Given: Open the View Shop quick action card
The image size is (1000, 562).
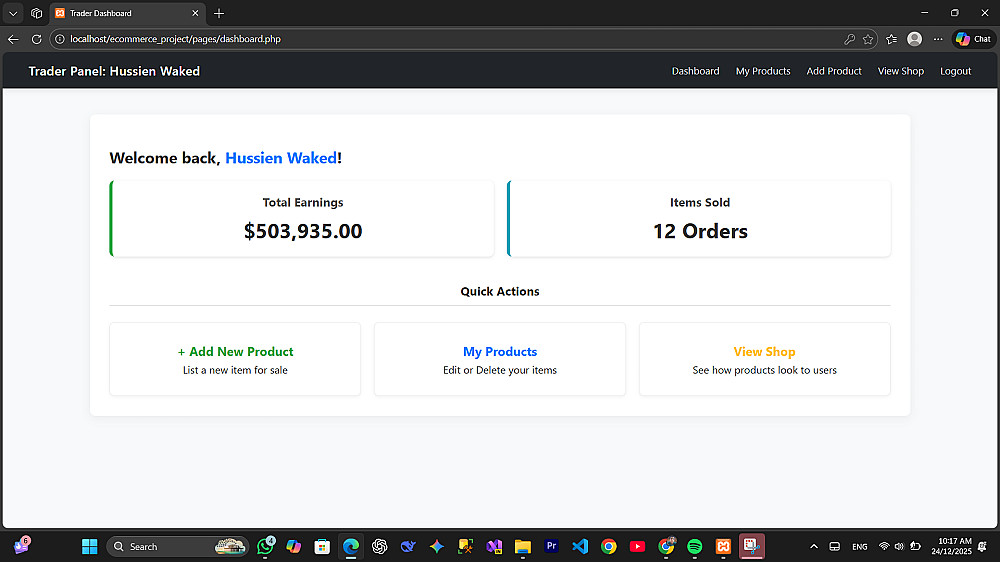Looking at the screenshot, I should coord(765,359).
